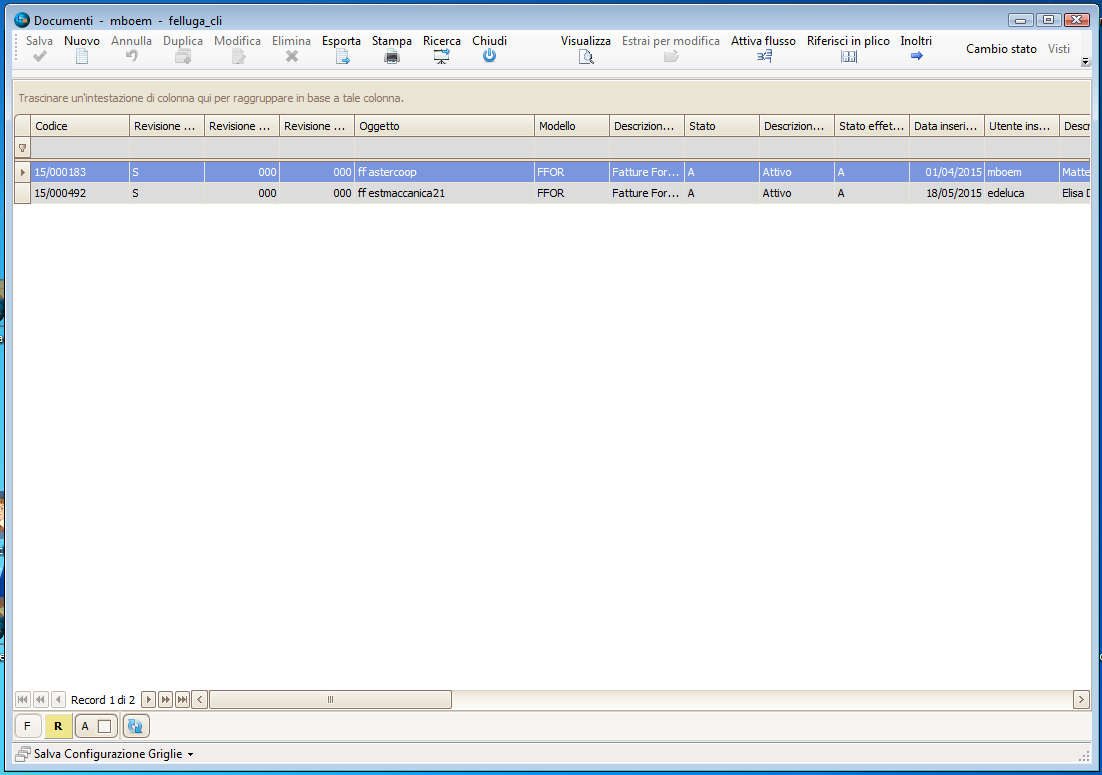Viewport: 1102px width, 775px height.
Task: Click the Visualizza magnifier icon
Action: 586,57
